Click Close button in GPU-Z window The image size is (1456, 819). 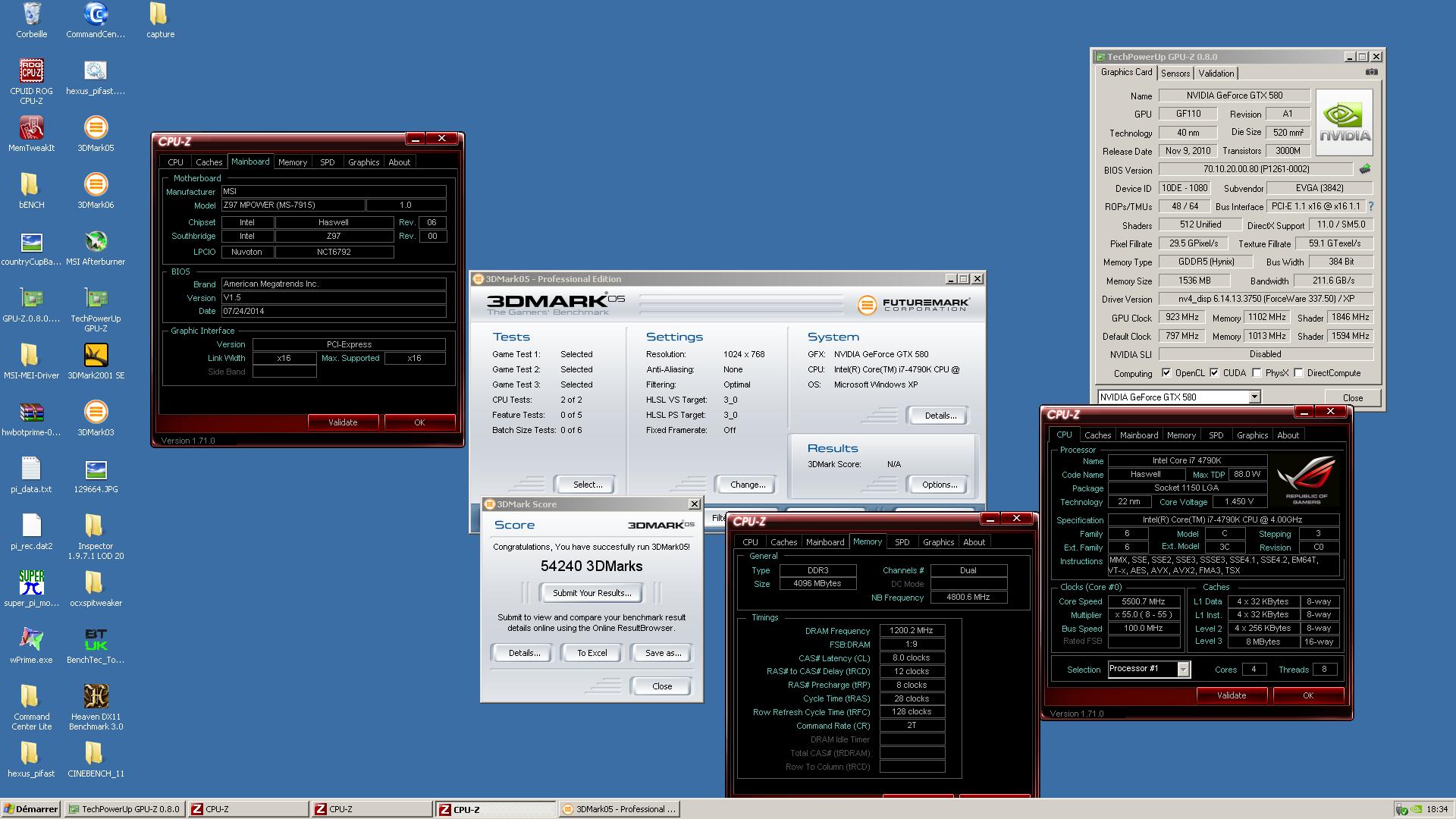coord(1352,397)
